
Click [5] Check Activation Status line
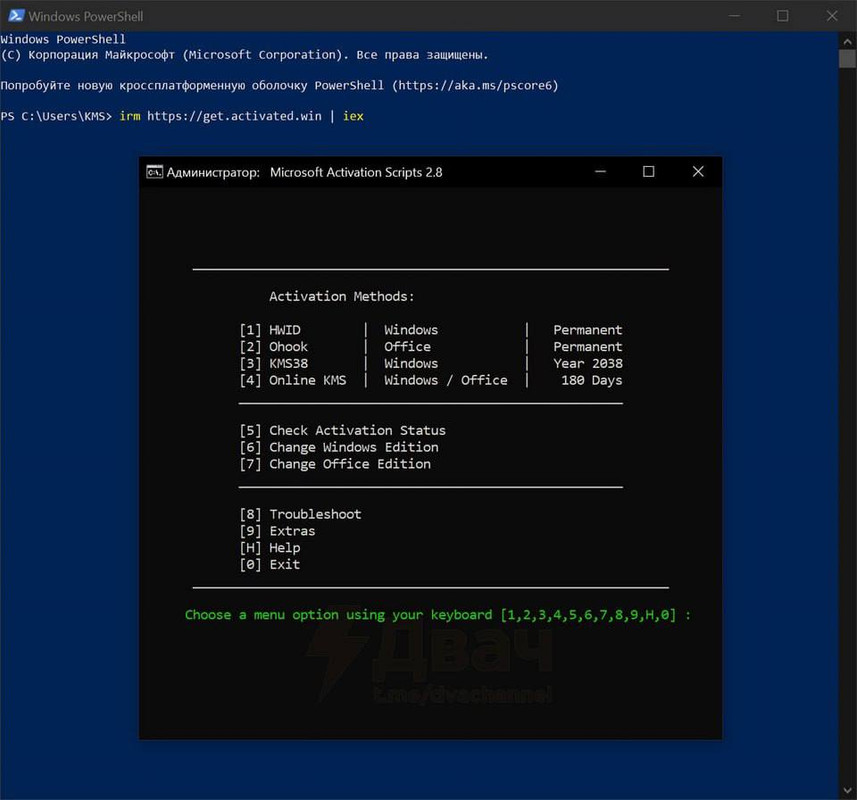tap(342, 431)
